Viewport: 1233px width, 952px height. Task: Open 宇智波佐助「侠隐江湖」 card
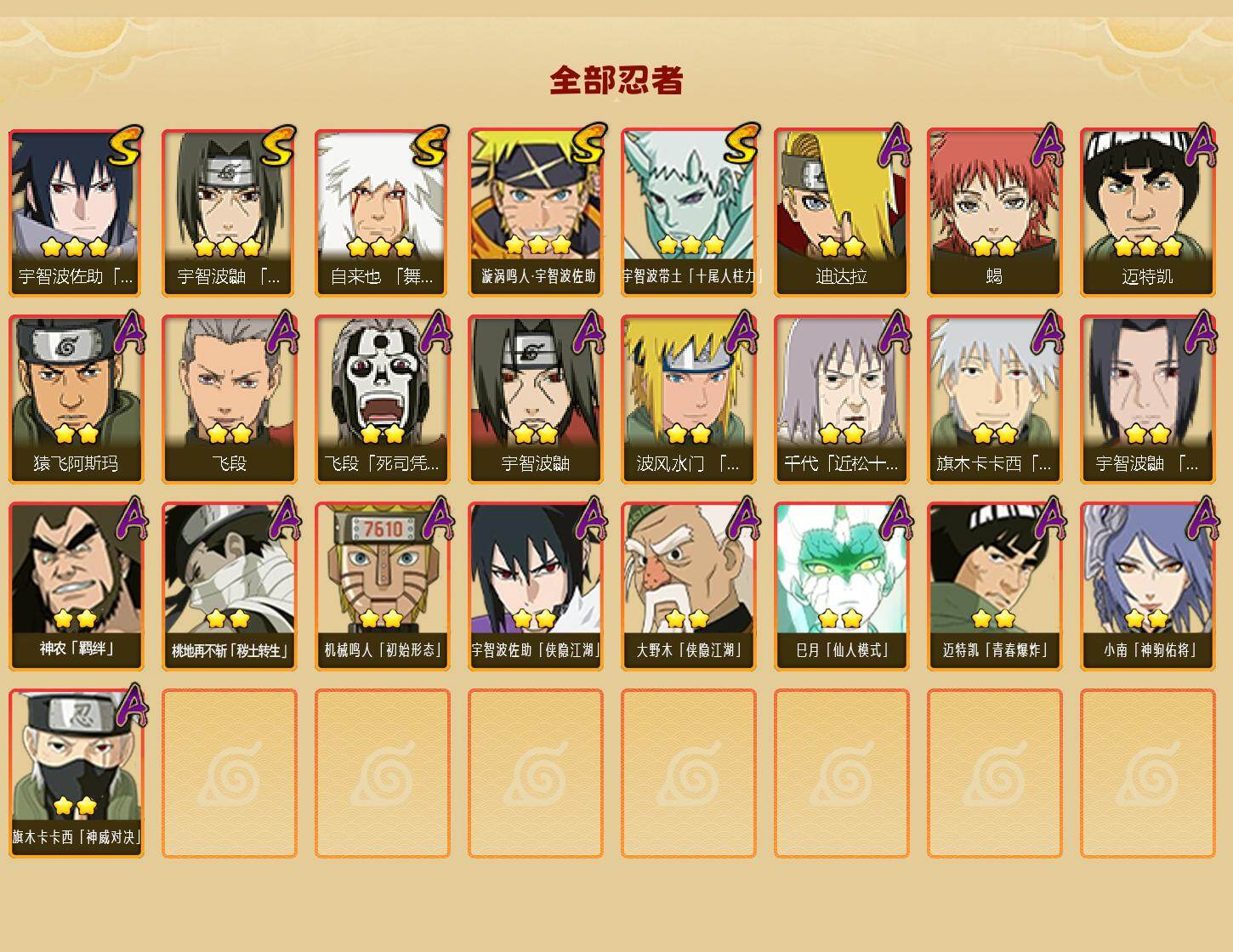pos(535,586)
